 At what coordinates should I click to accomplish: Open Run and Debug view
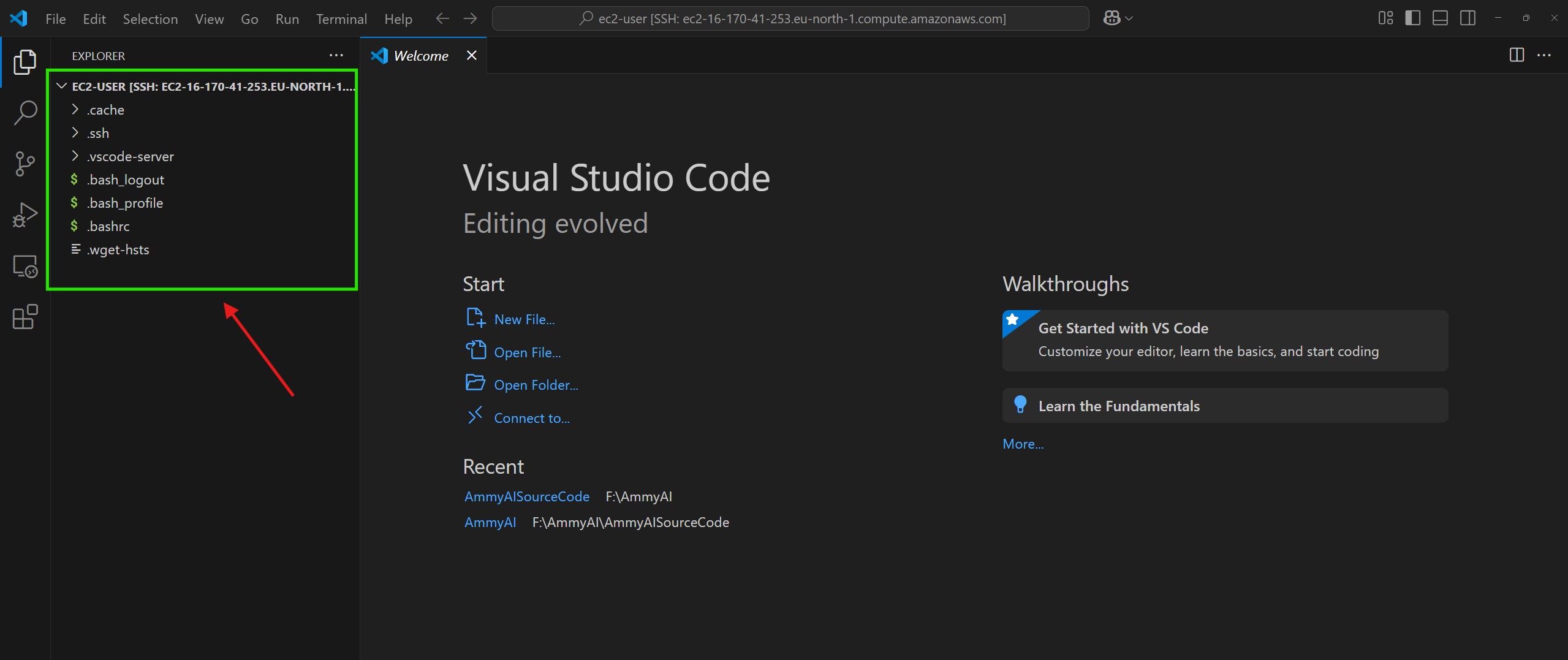(x=25, y=215)
